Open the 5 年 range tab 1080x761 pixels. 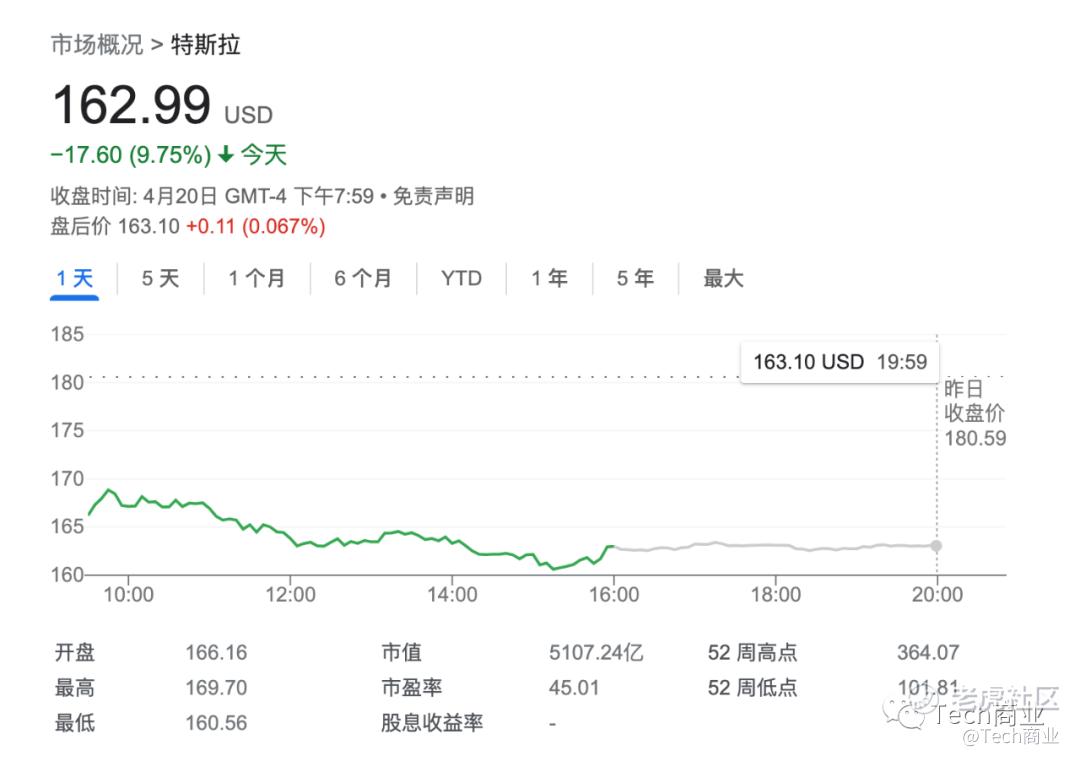[x=635, y=279]
